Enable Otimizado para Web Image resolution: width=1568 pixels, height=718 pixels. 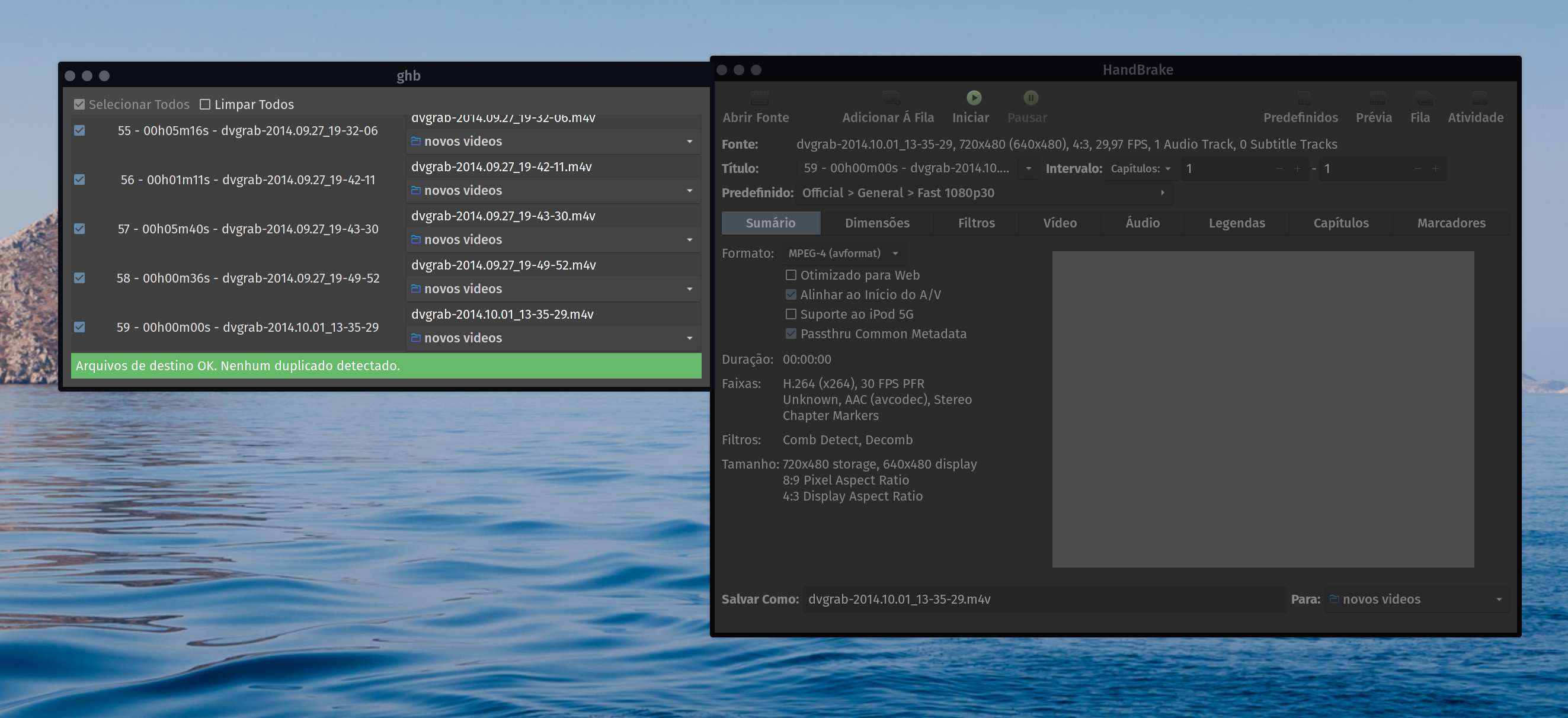[x=791, y=275]
